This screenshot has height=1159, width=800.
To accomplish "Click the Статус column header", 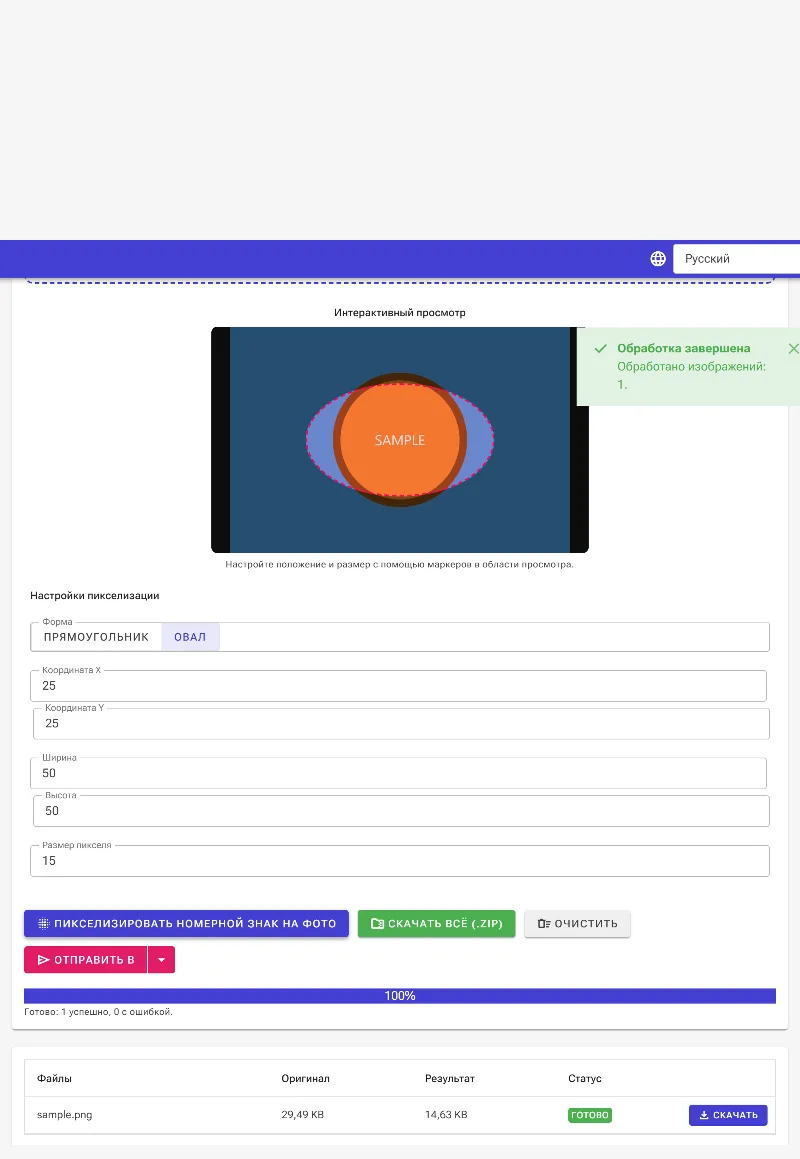I will tap(585, 1078).
